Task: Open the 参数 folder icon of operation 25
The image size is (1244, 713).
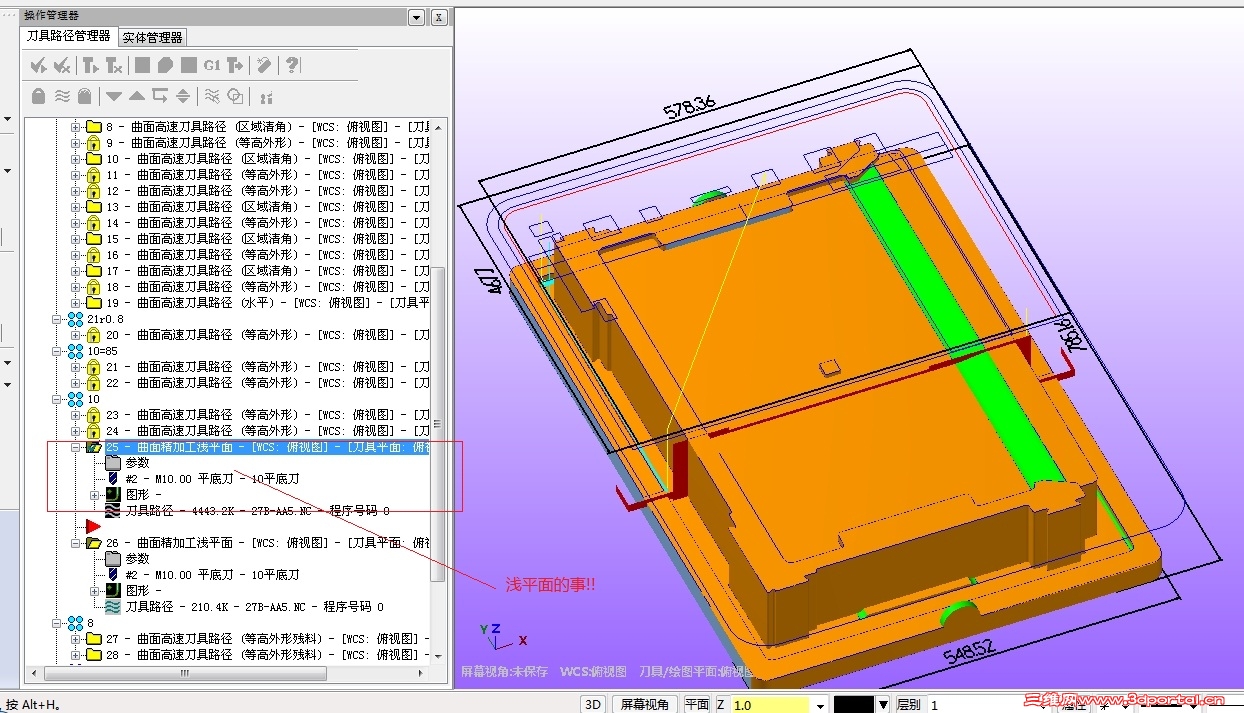Action: (x=113, y=463)
